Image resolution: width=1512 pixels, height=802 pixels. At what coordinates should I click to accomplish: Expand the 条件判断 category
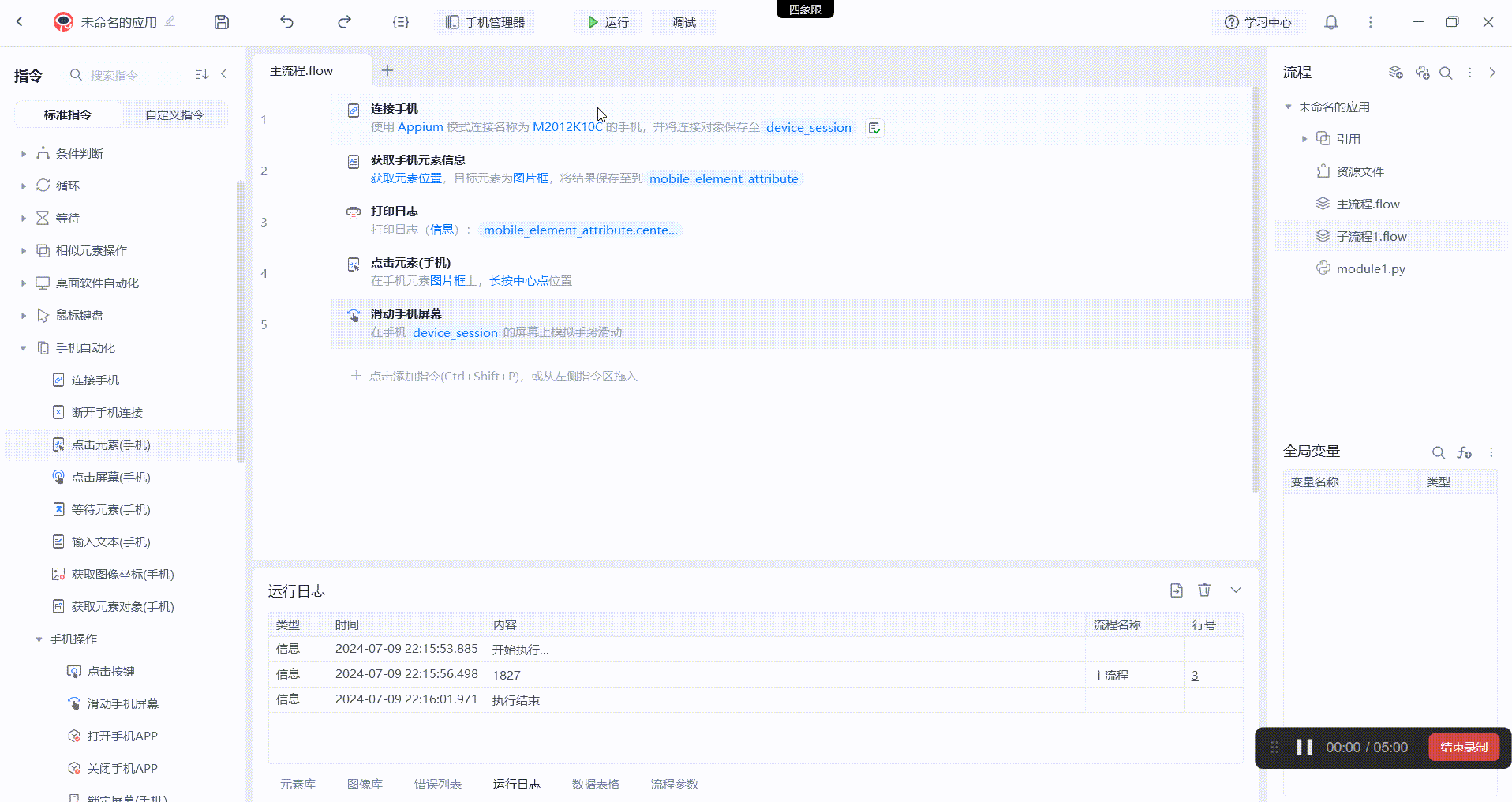(x=24, y=154)
